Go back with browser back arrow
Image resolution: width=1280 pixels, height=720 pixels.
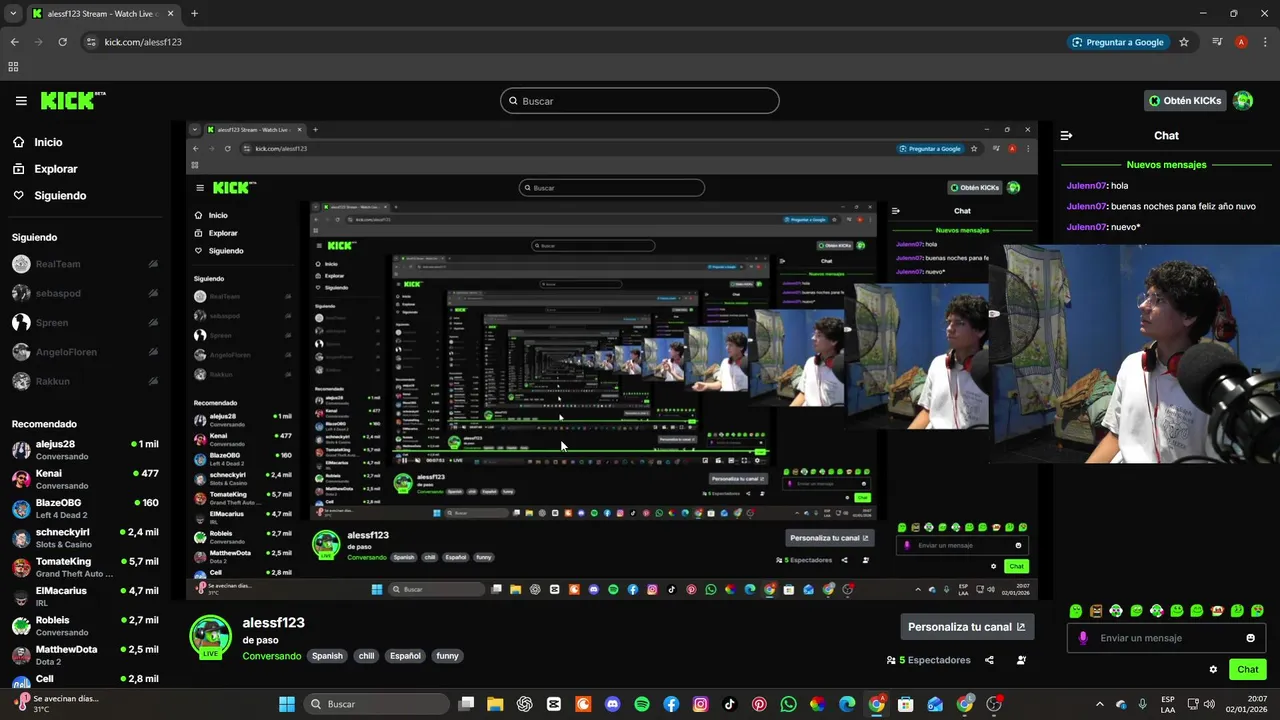coord(14,42)
